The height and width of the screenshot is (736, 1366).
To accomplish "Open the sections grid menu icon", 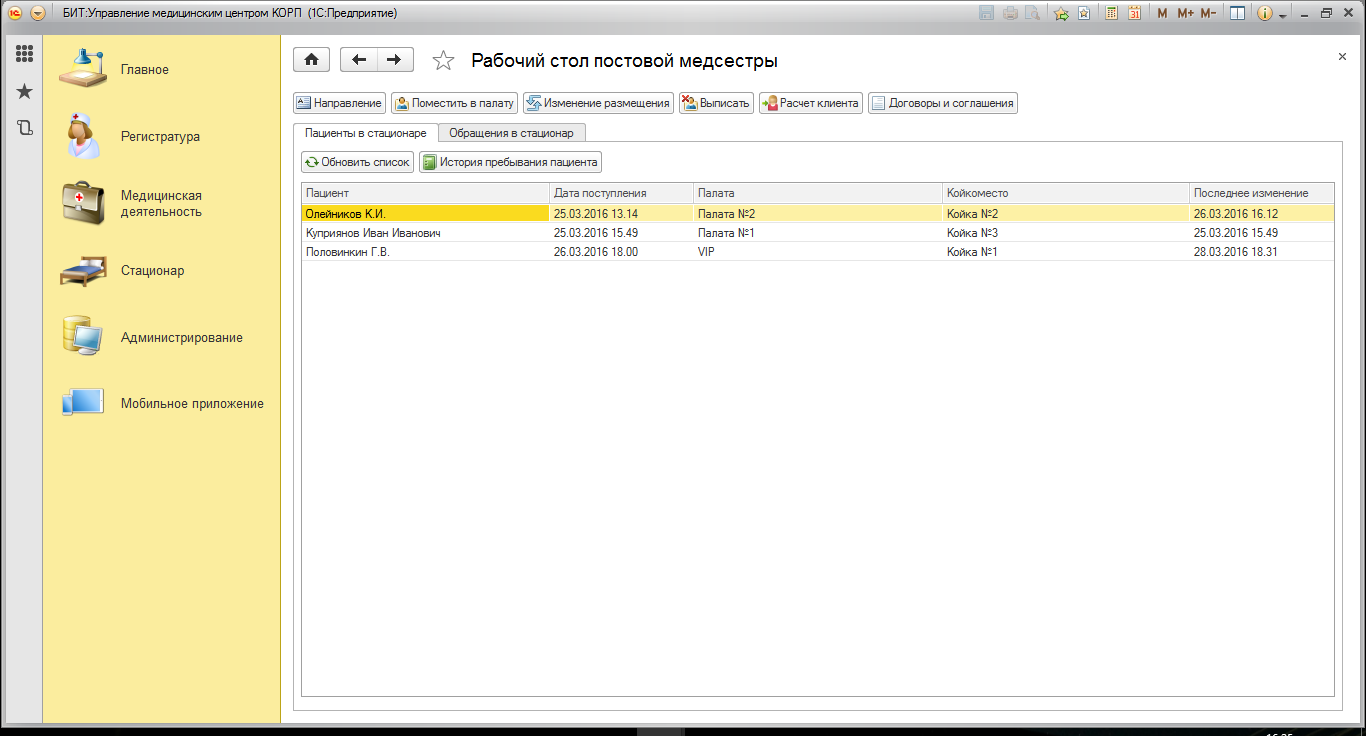I will (x=24, y=54).
